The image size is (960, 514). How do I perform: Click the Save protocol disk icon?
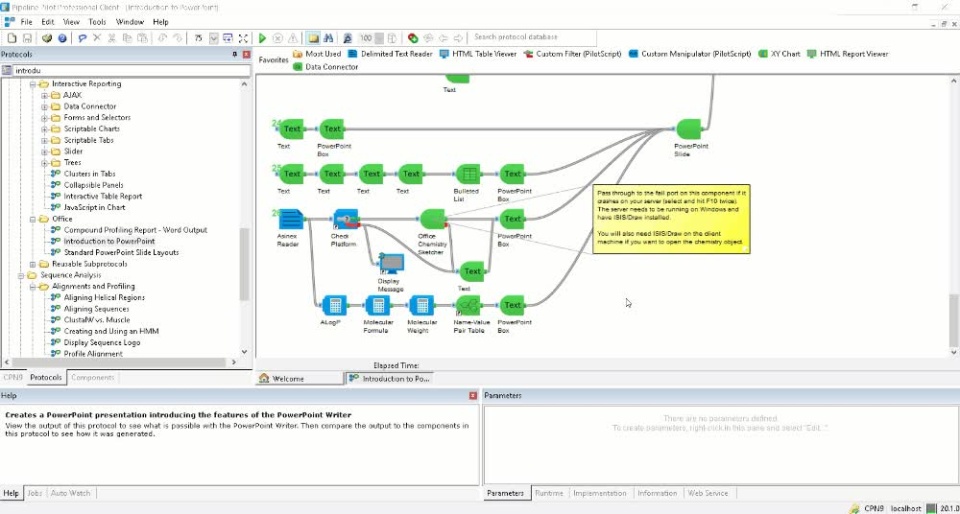coord(27,38)
